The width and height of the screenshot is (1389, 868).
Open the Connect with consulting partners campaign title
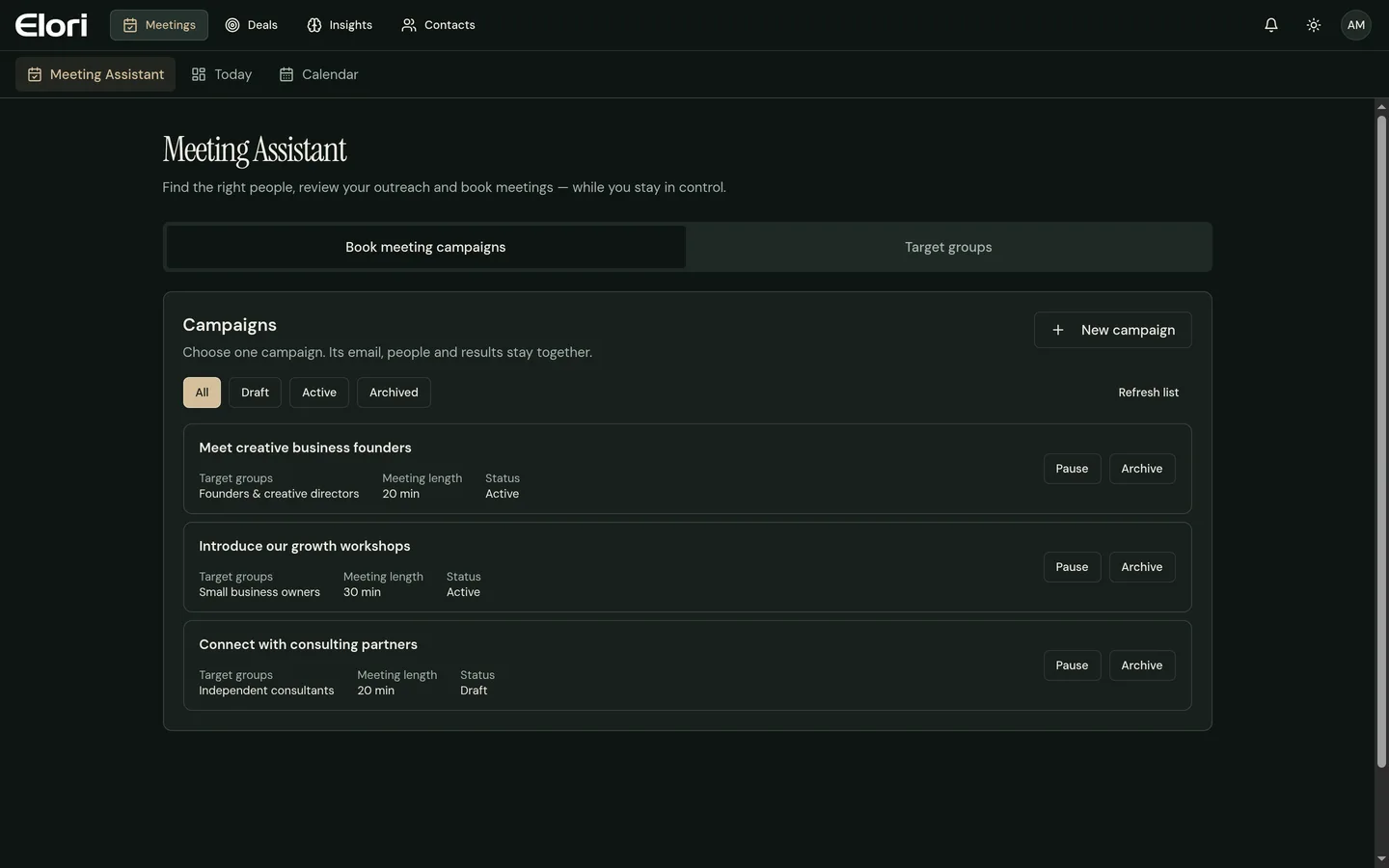(308, 644)
